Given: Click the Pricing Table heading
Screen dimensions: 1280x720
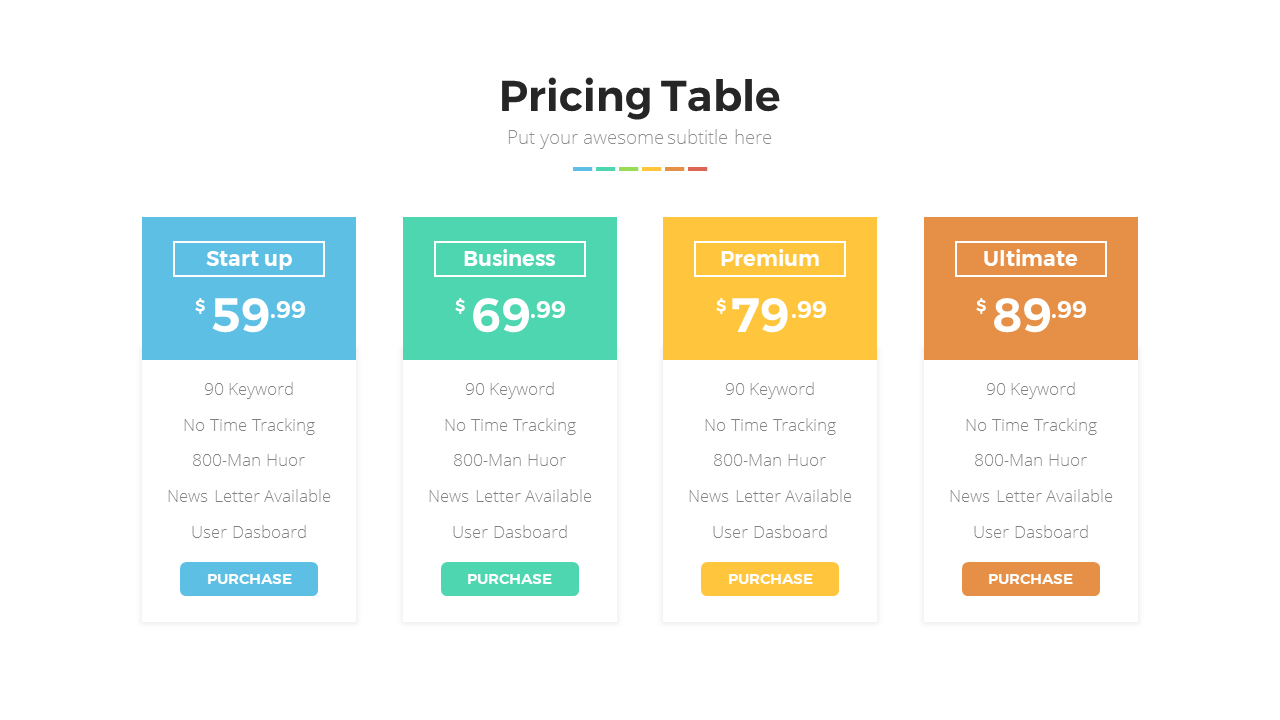Looking at the screenshot, I should coord(639,97).
